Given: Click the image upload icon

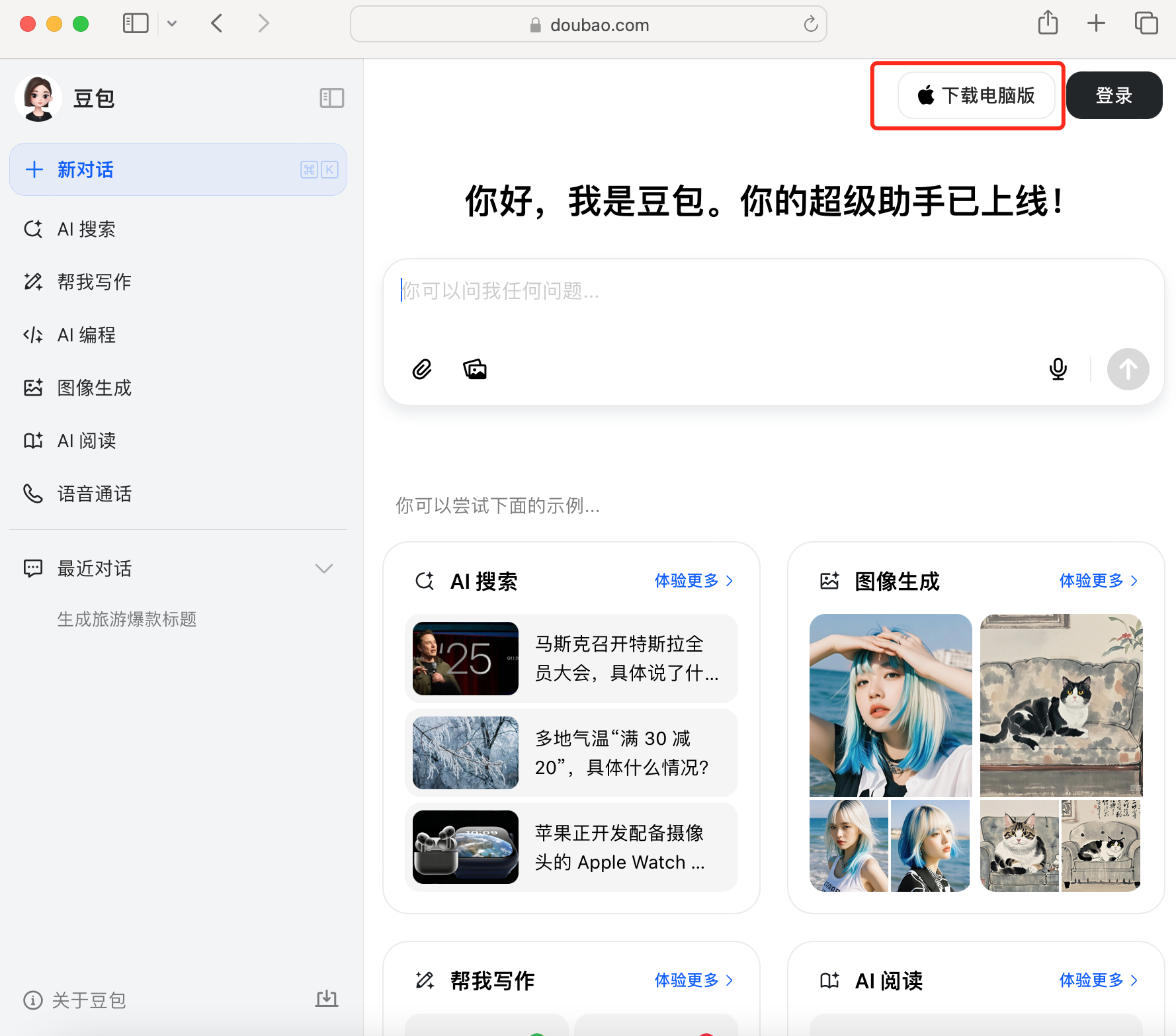Looking at the screenshot, I should pyautogui.click(x=475, y=369).
